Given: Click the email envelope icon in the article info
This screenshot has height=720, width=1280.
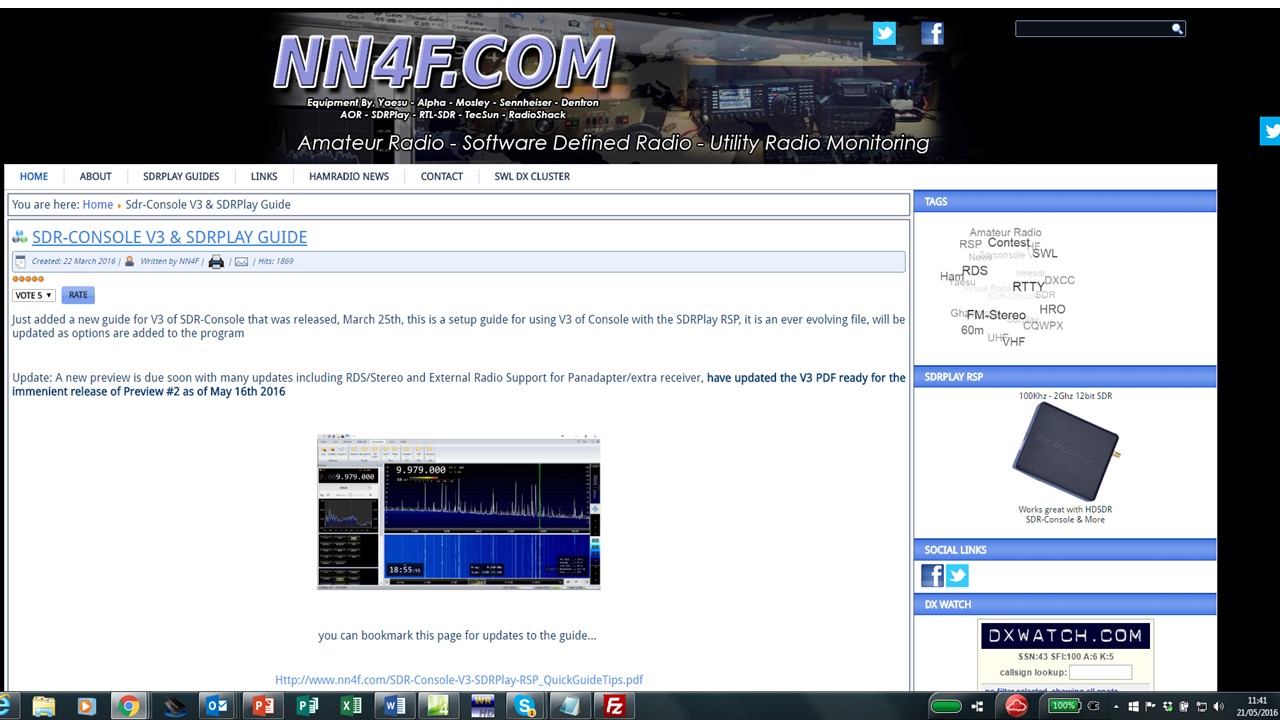Looking at the screenshot, I should [x=241, y=262].
